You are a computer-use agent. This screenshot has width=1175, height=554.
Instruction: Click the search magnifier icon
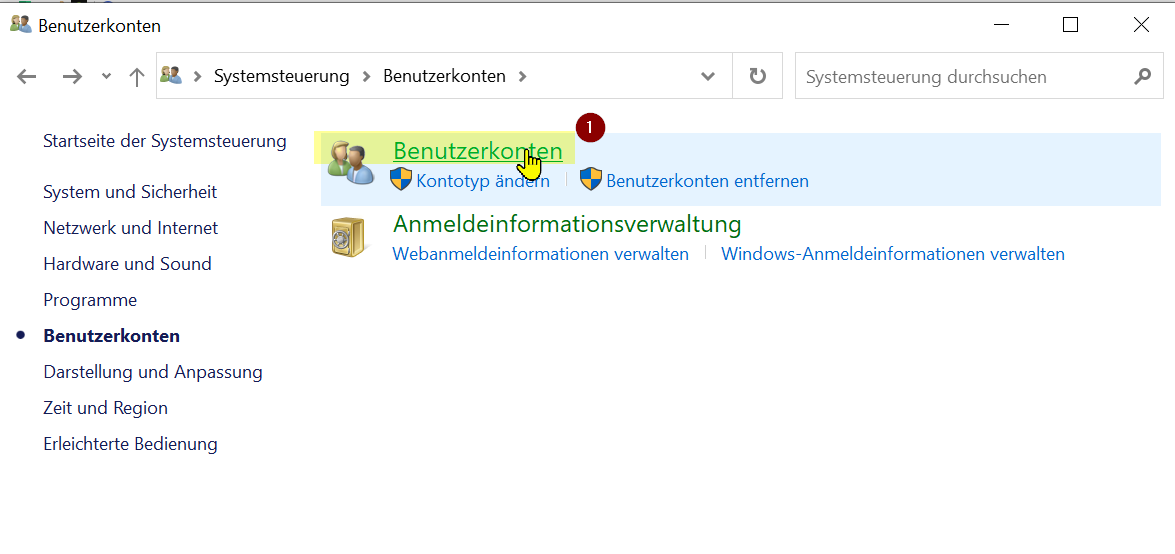point(1143,77)
